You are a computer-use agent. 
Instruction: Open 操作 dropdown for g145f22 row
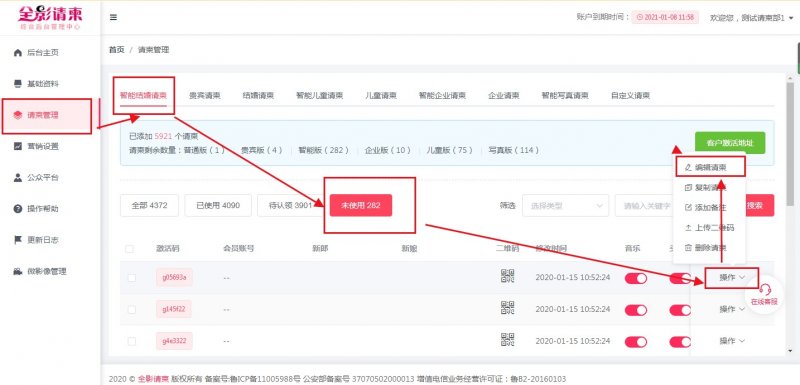coord(732,309)
